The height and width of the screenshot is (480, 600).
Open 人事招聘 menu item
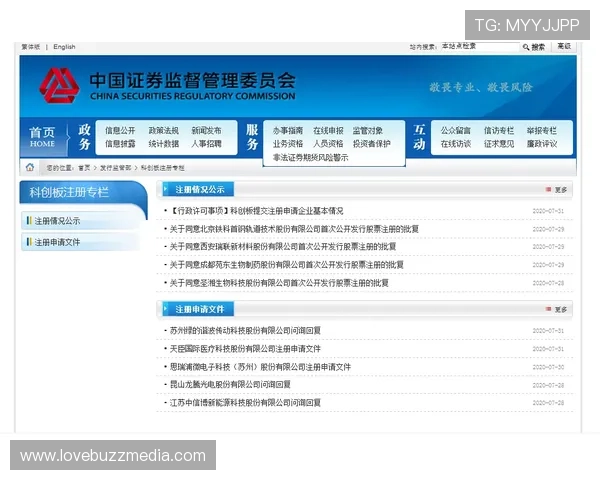tap(207, 144)
